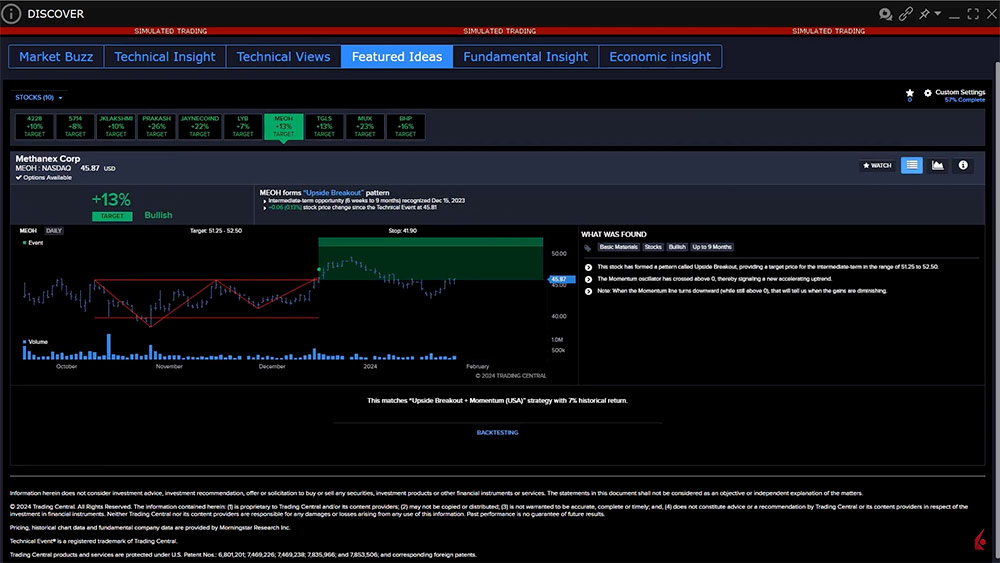This screenshot has width=1000, height=563.
Task: Open the Economic insight tab
Action: (660, 57)
